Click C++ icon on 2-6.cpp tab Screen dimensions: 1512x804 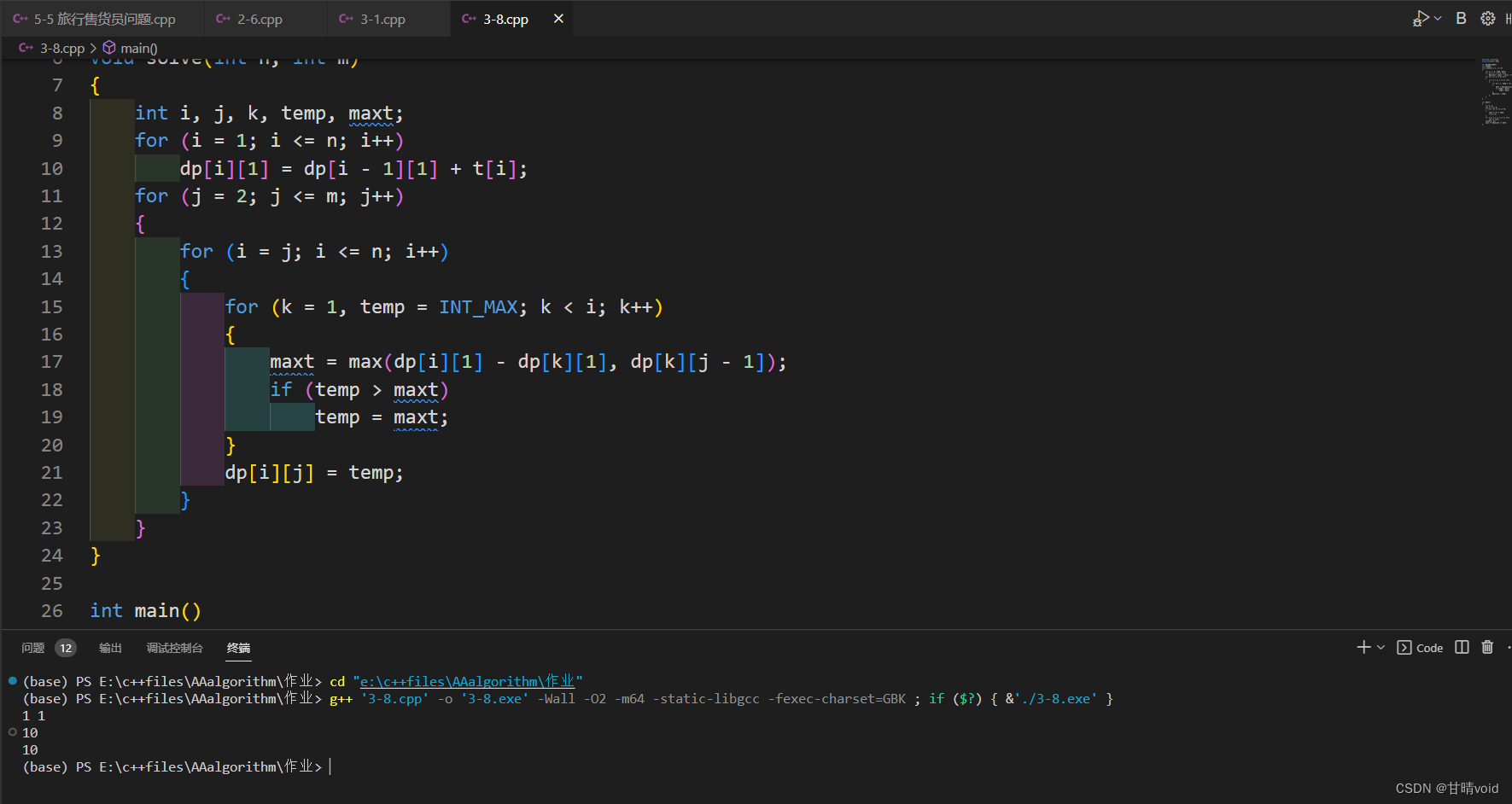[223, 19]
